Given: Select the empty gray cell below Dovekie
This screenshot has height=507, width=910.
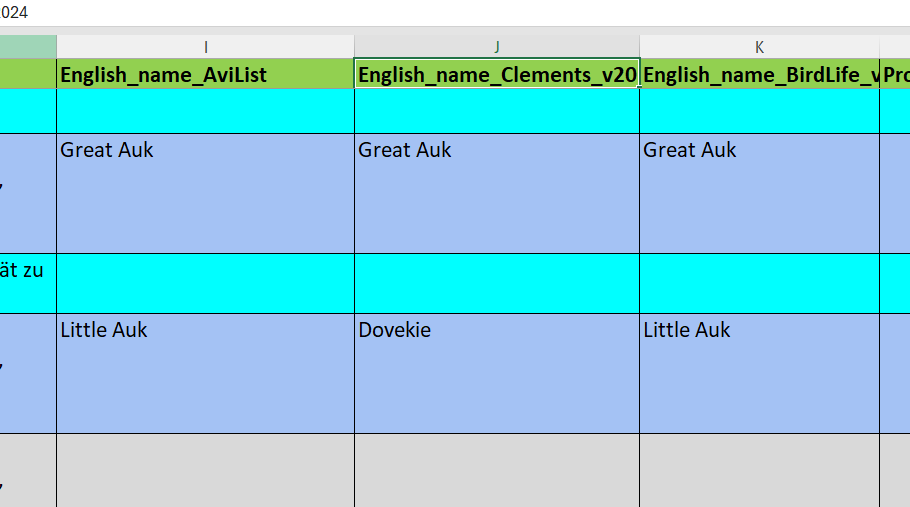Looking at the screenshot, I should click(497, 470).
